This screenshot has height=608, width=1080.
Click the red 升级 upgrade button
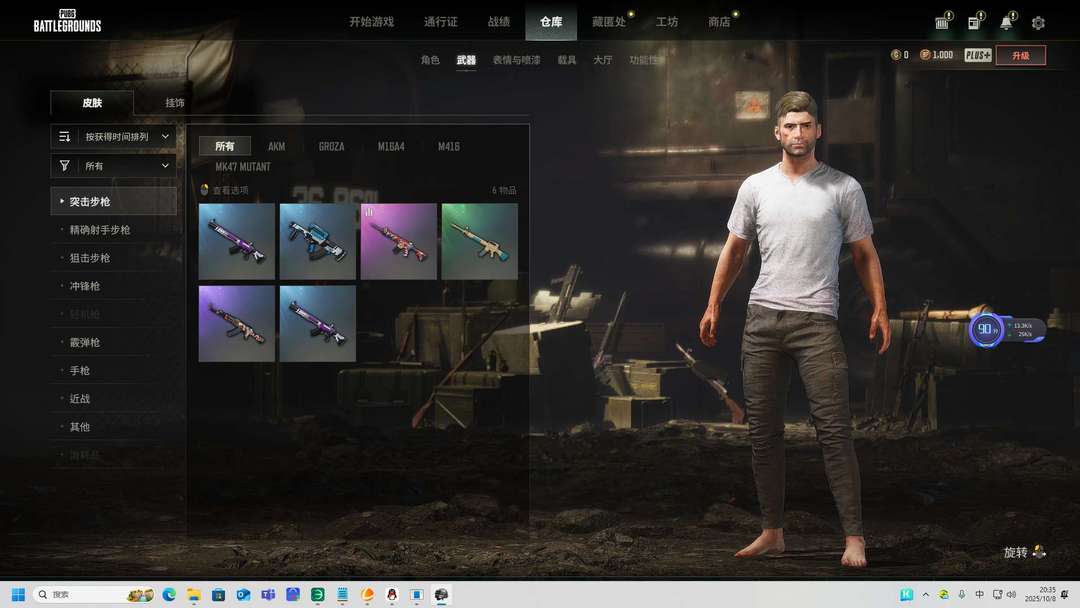coord(1020,55)
